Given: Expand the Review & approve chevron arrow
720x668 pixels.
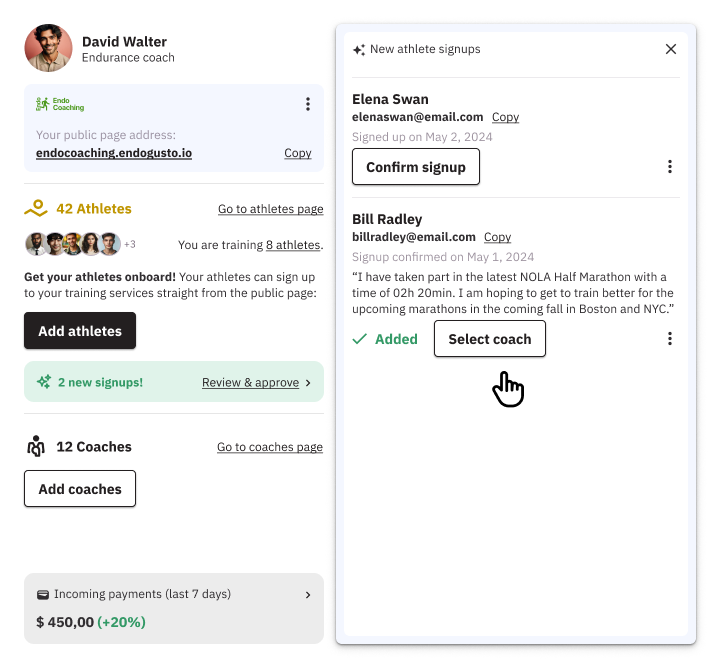Looking at the screenshot, I should 308,383.
